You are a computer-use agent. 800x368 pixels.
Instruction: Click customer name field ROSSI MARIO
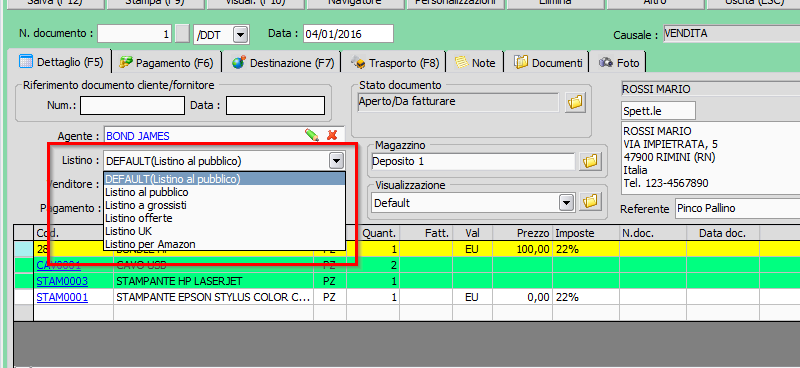(711, 90)
